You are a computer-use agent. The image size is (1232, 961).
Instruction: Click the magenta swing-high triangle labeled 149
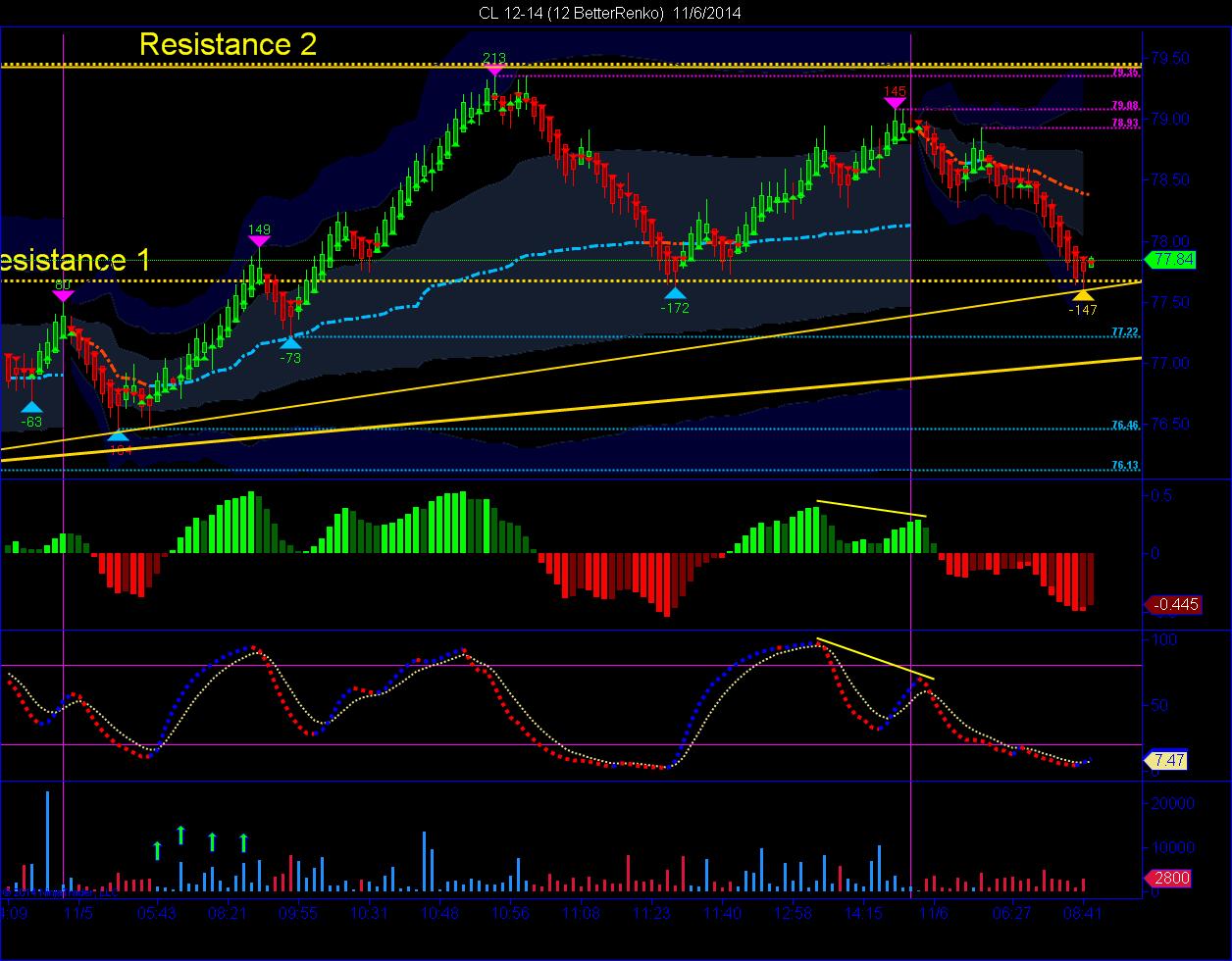point(259,241)
